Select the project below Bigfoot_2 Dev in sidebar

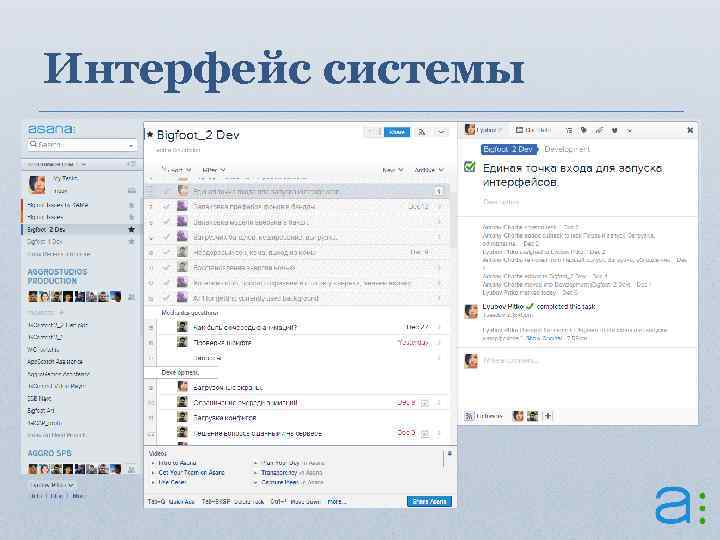click(44, 242)
